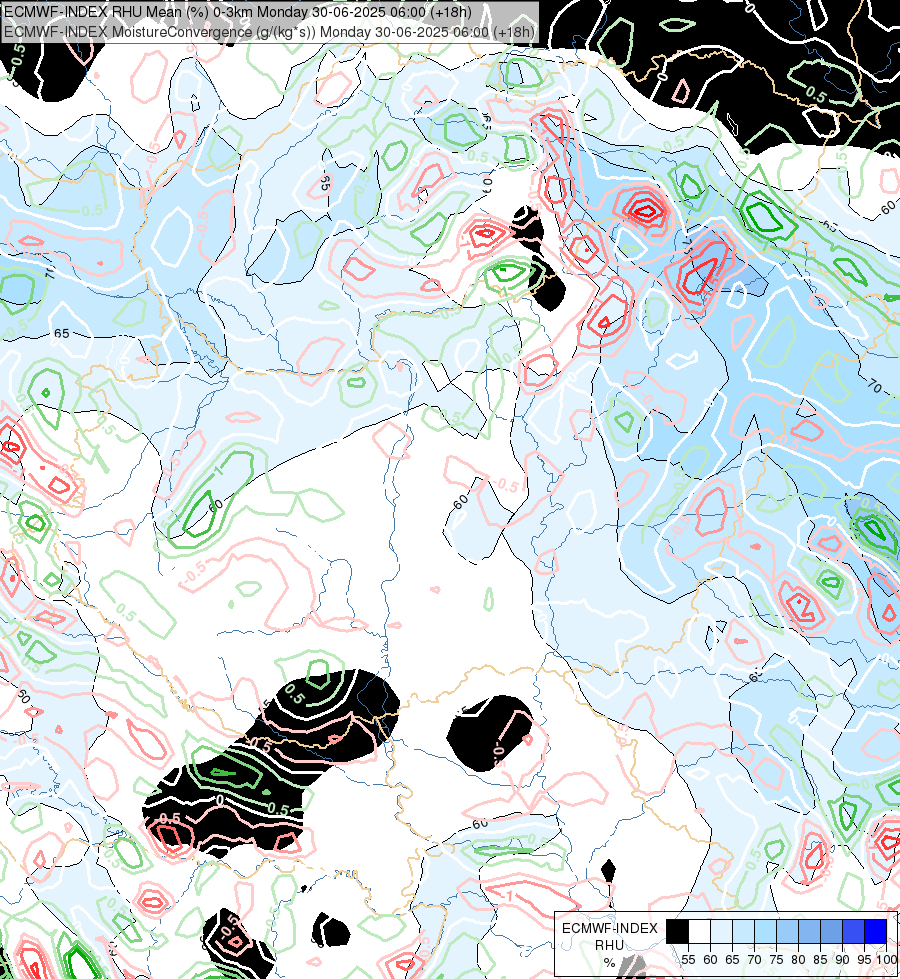This screenshot has width=900, height=979.
Task: Click the legend % unit label
Action: click(610, 963)
